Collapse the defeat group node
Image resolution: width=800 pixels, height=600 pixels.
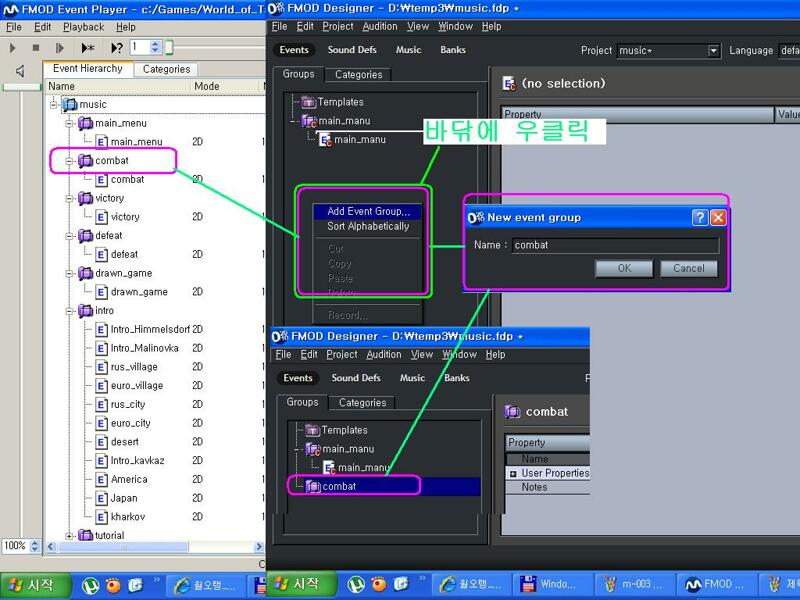pyautogui.click(x=69, y=236)
